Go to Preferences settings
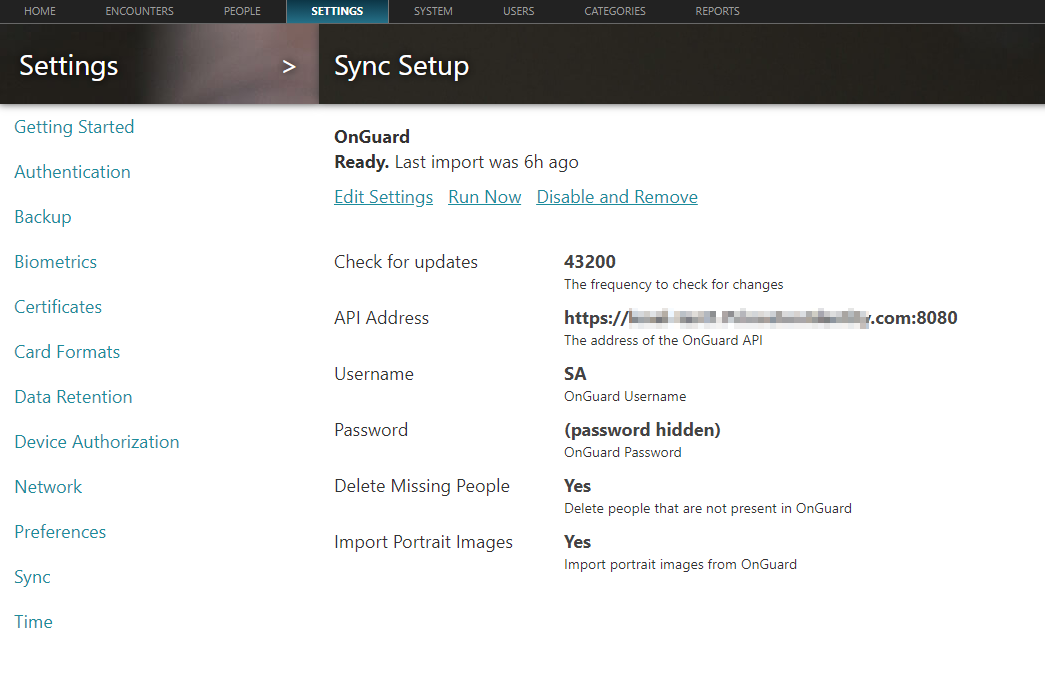Image resolution: width=1045 pixels, height=688 pixels. (x=60, y=532)
